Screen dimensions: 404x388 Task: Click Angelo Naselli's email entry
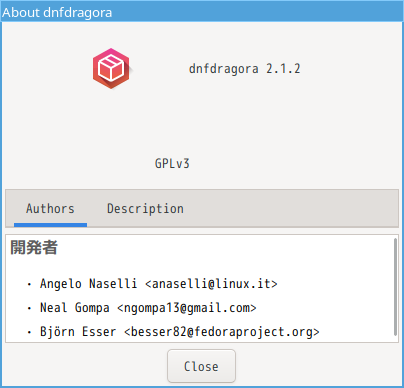(x=158, y=284)
